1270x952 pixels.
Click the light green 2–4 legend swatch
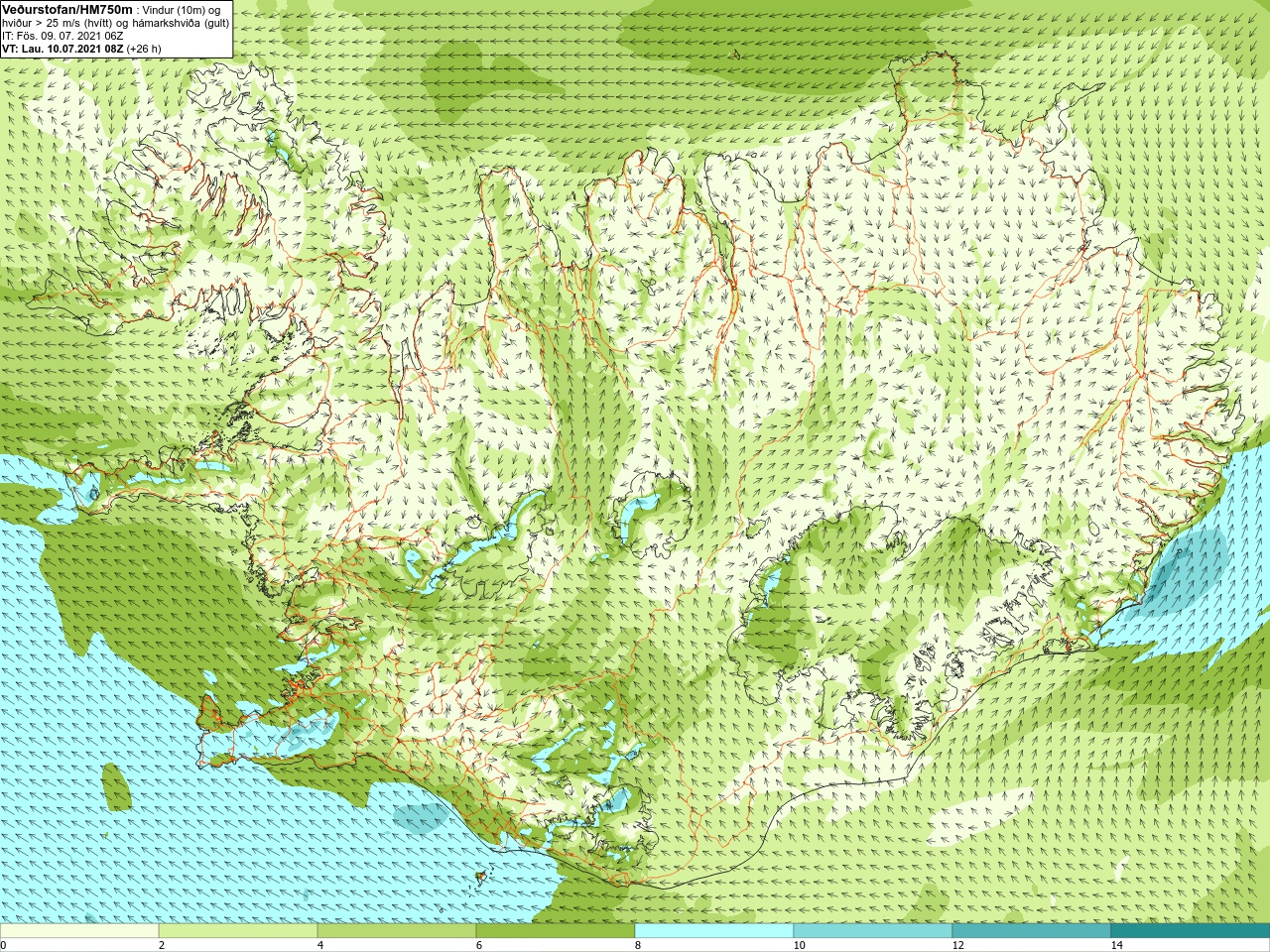pos(238,931)
